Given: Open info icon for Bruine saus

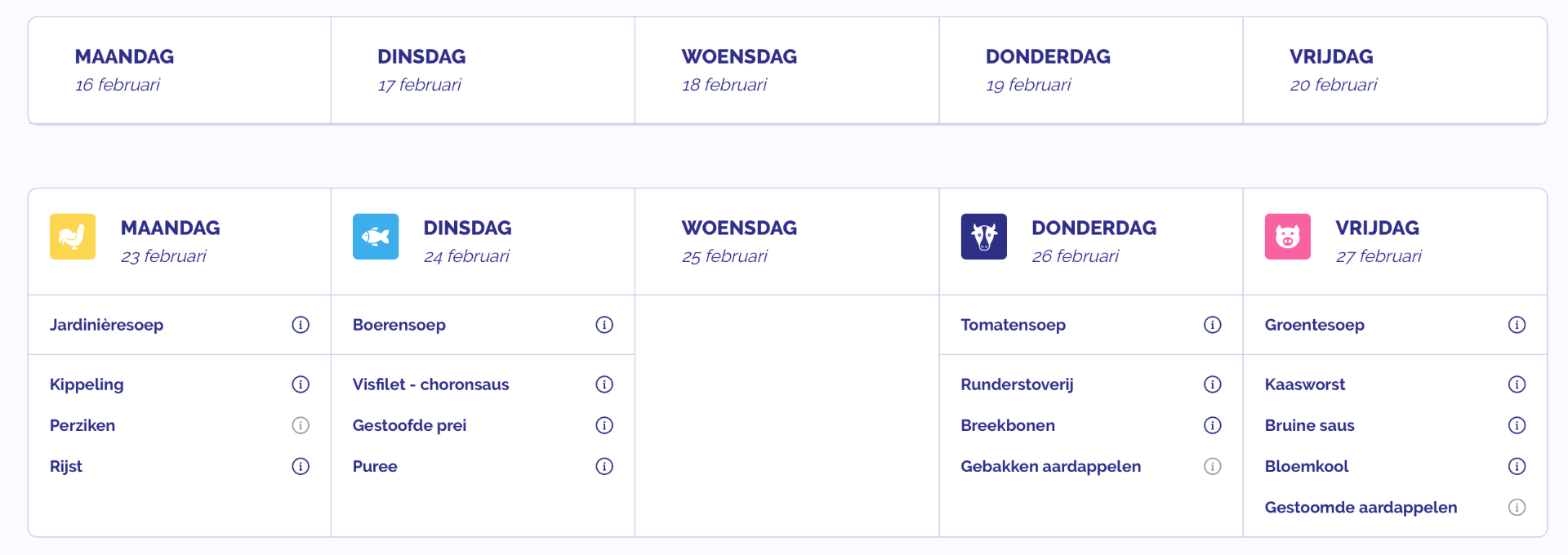Looking at the screenshot, I should 1517,425.
